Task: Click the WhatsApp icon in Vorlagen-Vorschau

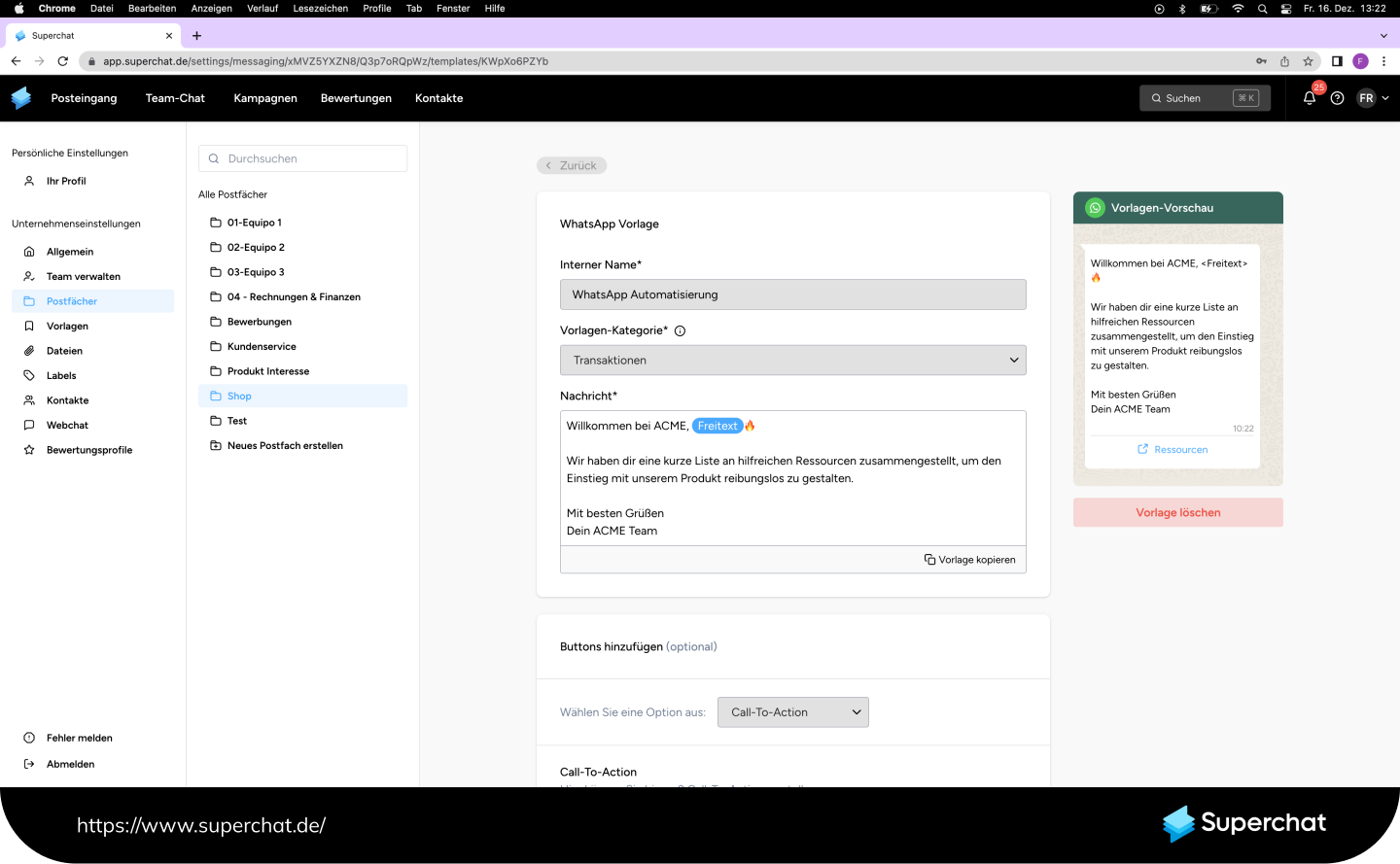Action: pos(1095,207)
